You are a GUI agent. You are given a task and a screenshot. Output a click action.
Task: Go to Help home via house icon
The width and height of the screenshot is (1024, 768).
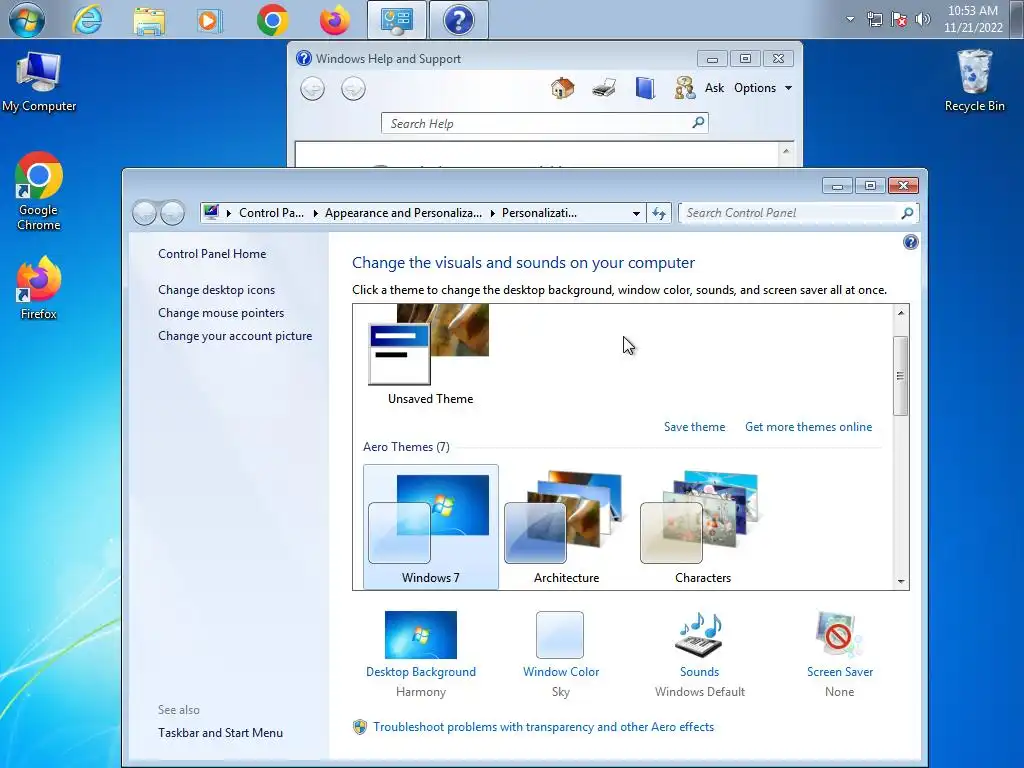pos(562,88)
